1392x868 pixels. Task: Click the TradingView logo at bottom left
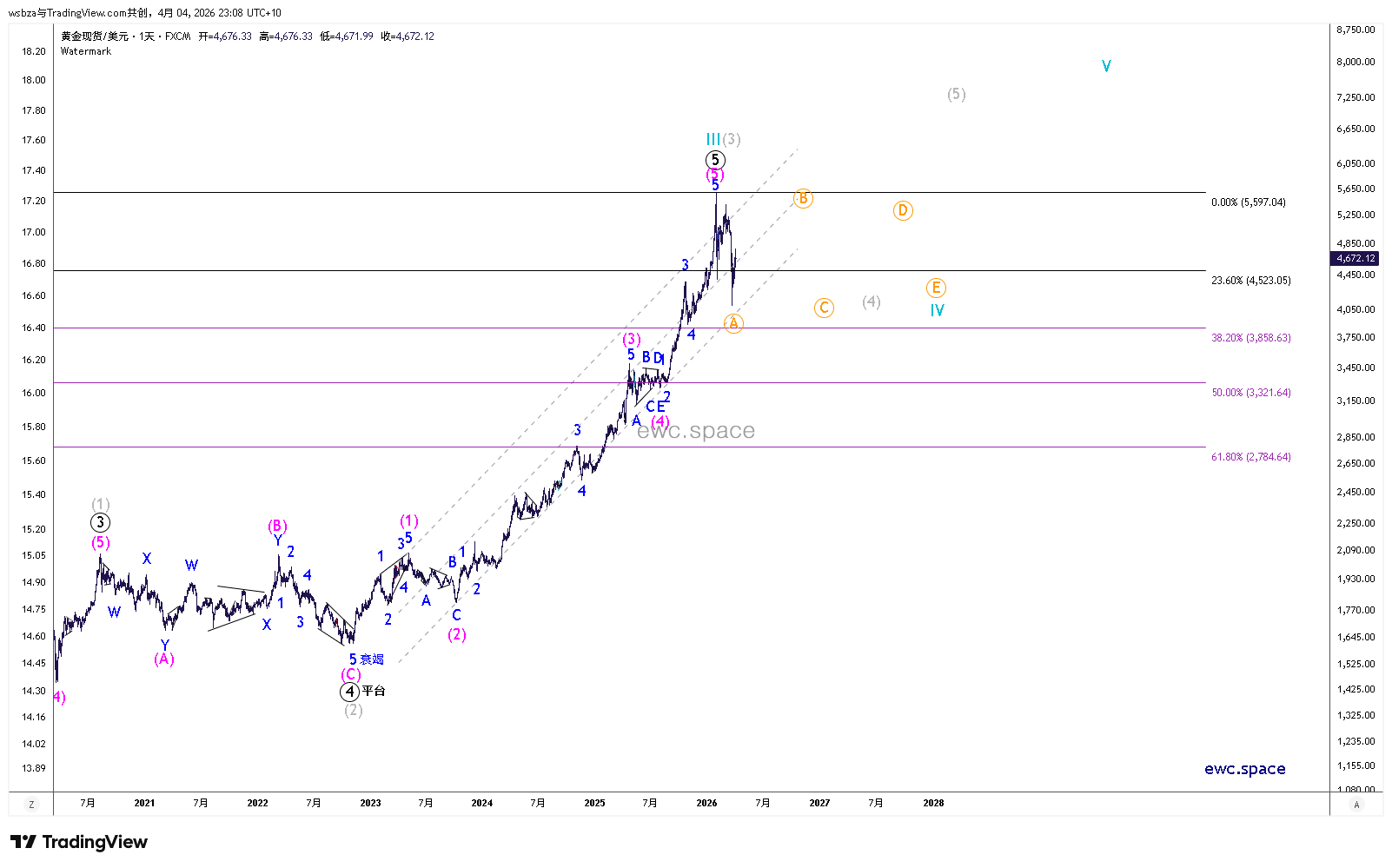coord(79,842)
